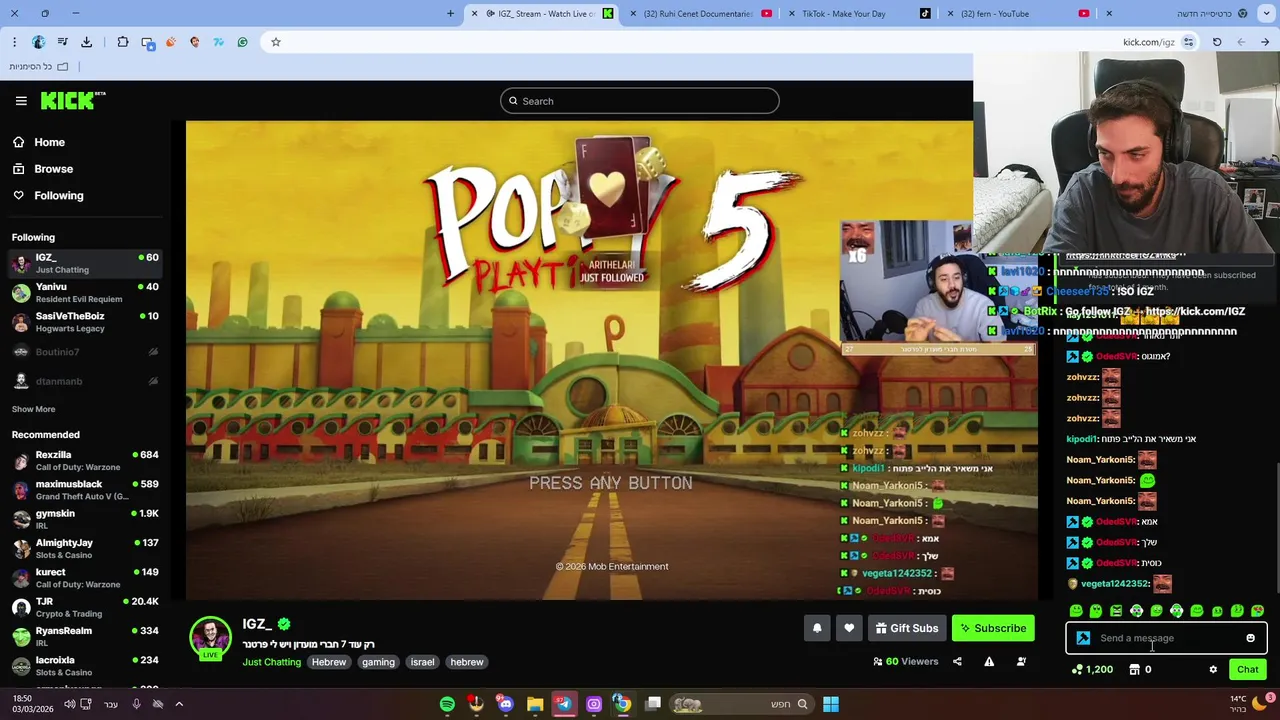Switch to the fern YouTube tab

coord(1017,14)
